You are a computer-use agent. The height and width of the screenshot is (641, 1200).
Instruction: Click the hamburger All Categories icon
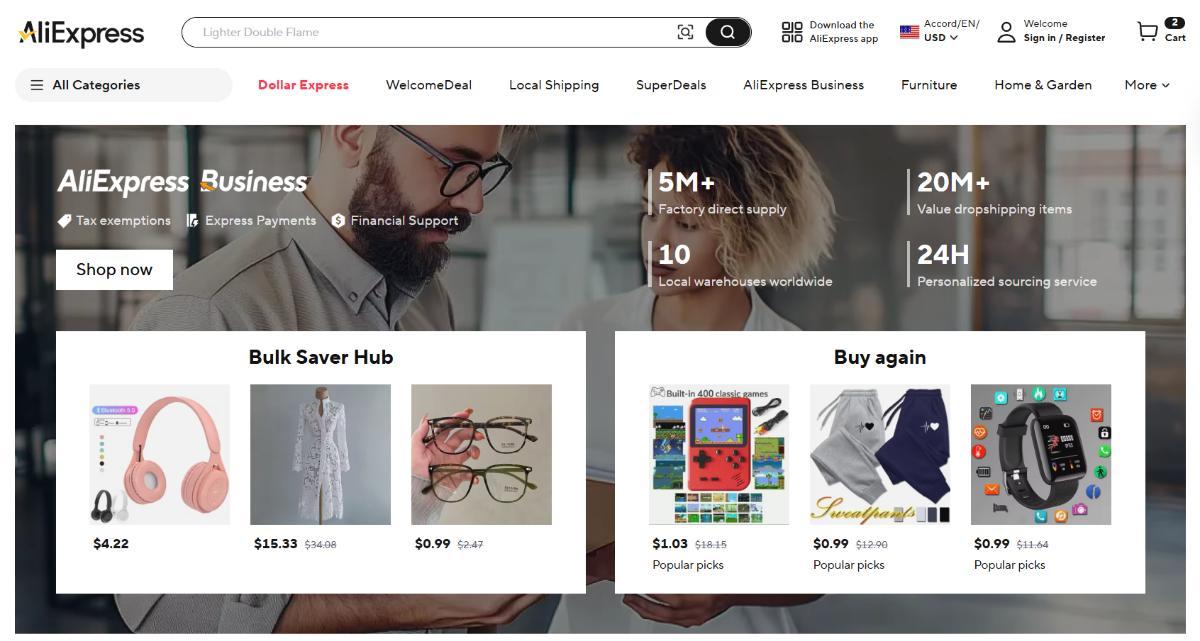[37, 85]
